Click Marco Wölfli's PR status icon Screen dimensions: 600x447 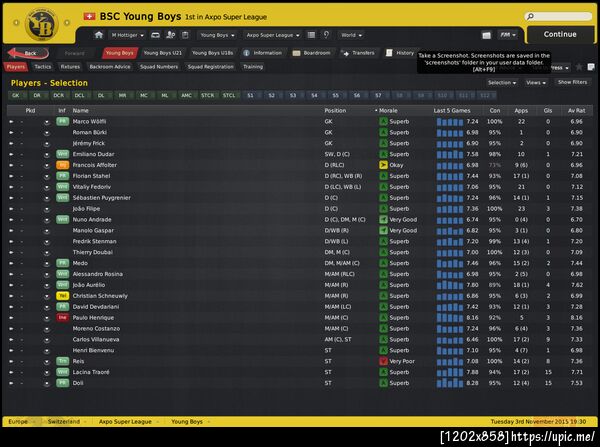[62, 121]
